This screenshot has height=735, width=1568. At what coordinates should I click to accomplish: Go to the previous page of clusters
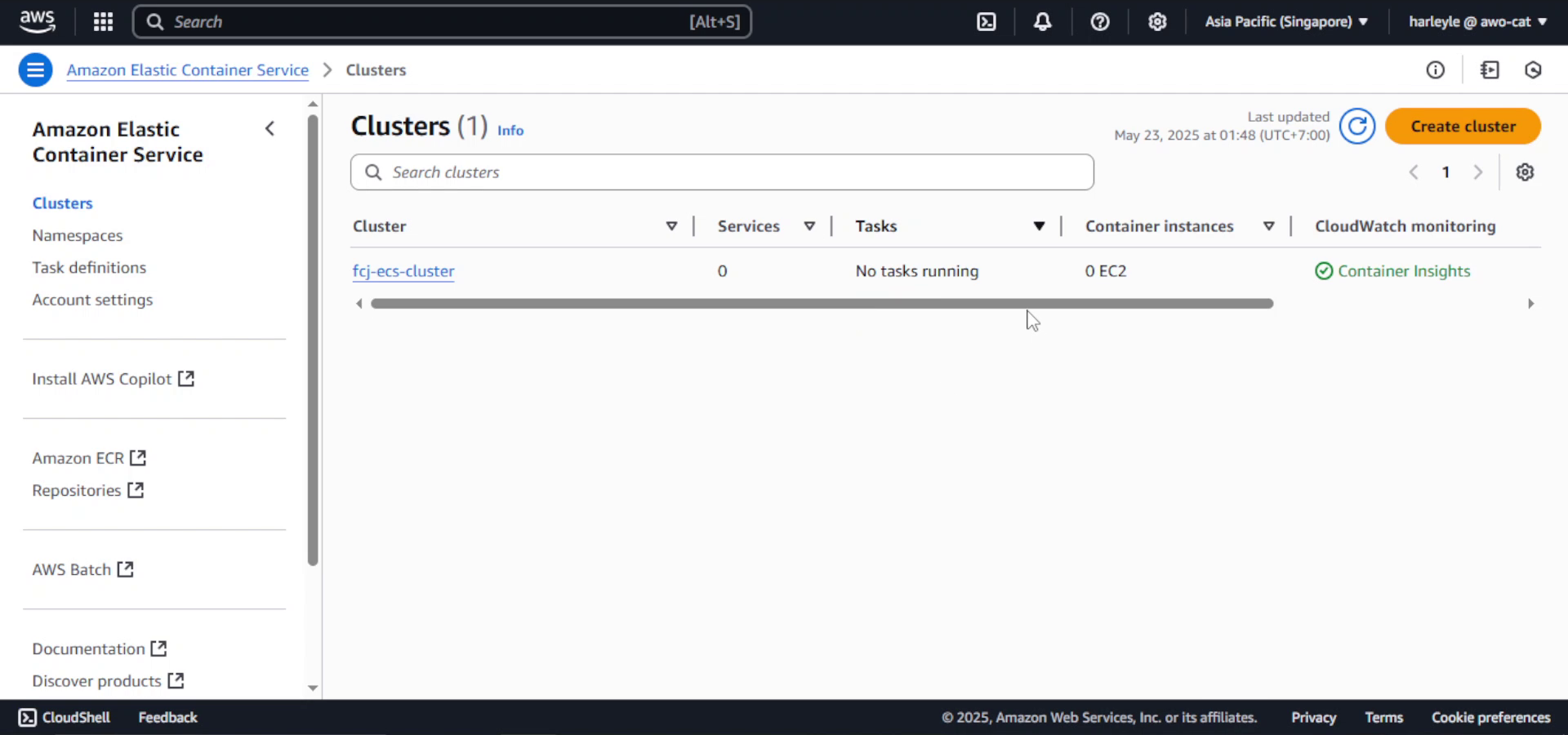[1414, 172]
